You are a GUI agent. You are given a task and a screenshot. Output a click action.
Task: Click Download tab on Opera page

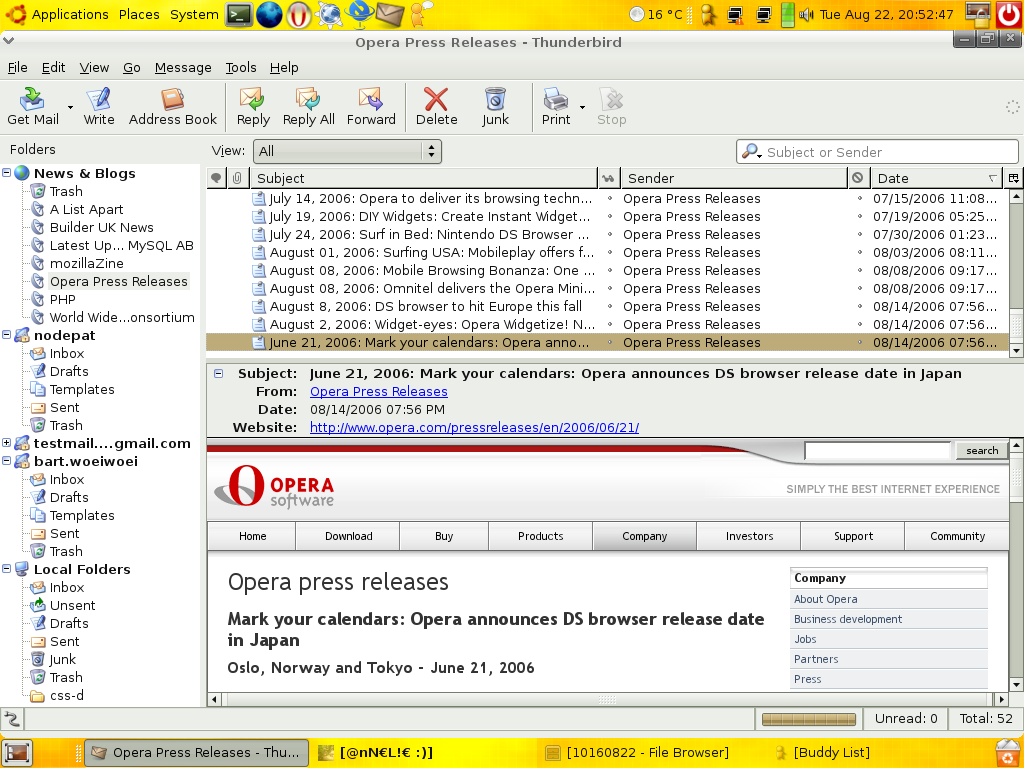[348, 536]
